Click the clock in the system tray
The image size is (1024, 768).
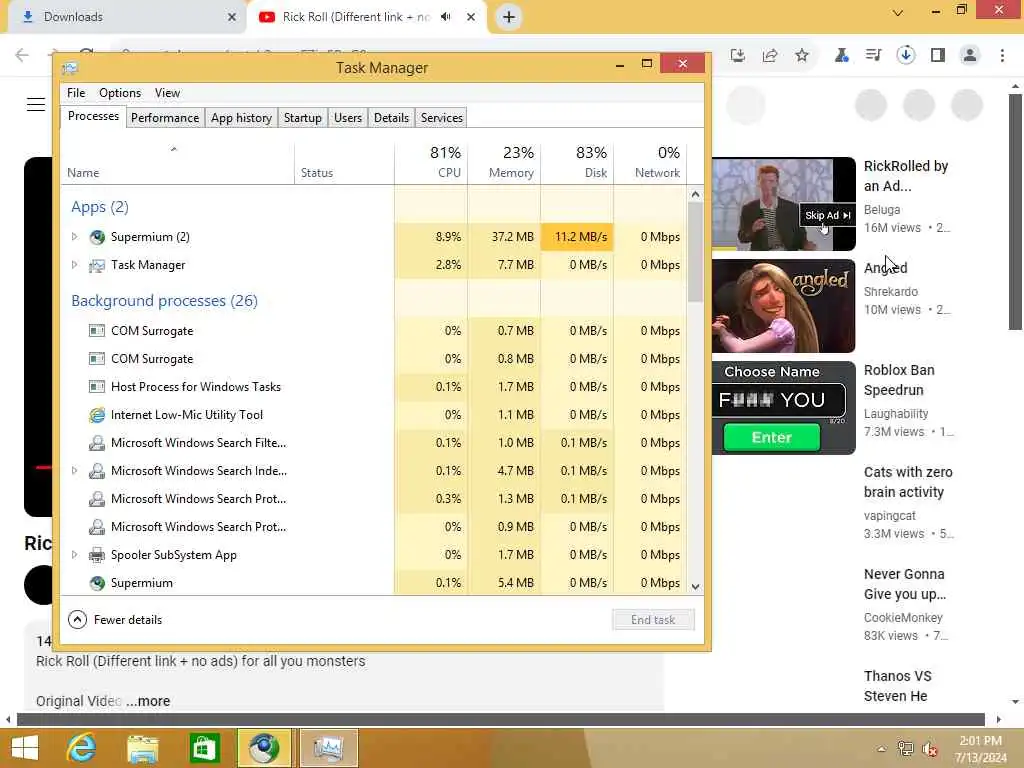[980, 748]
